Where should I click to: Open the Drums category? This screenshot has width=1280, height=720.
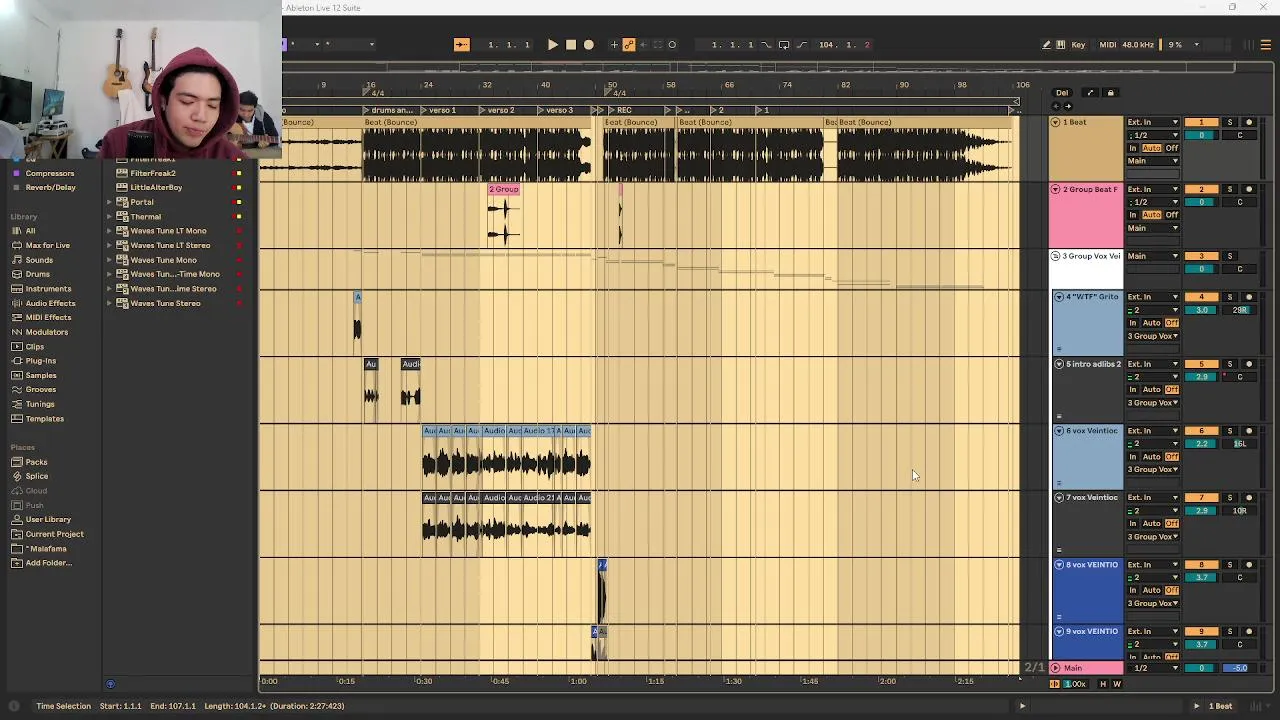[x=37, y=274]
